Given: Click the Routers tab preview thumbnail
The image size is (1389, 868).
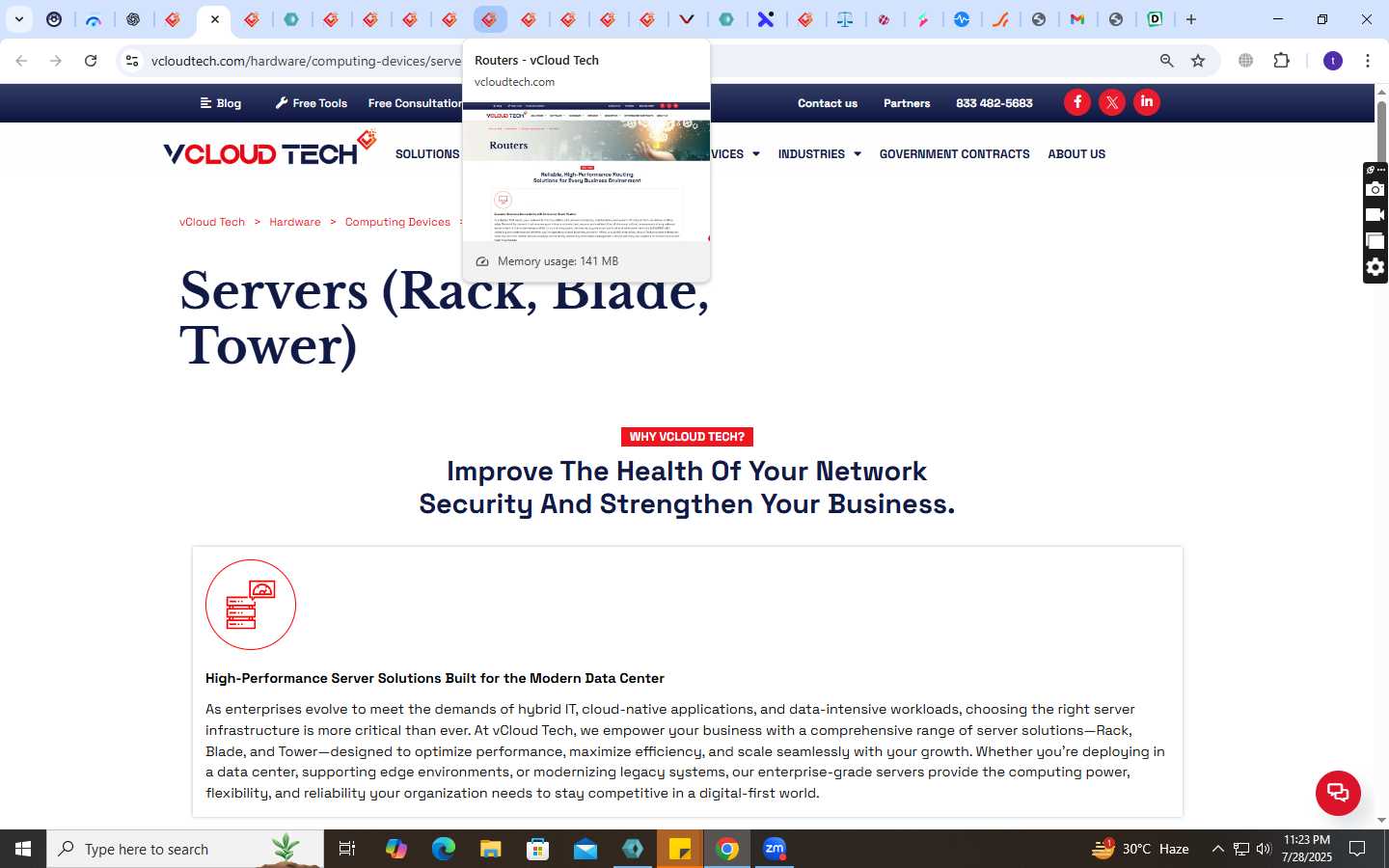Looking at the screenshot, I should point(586,172).
